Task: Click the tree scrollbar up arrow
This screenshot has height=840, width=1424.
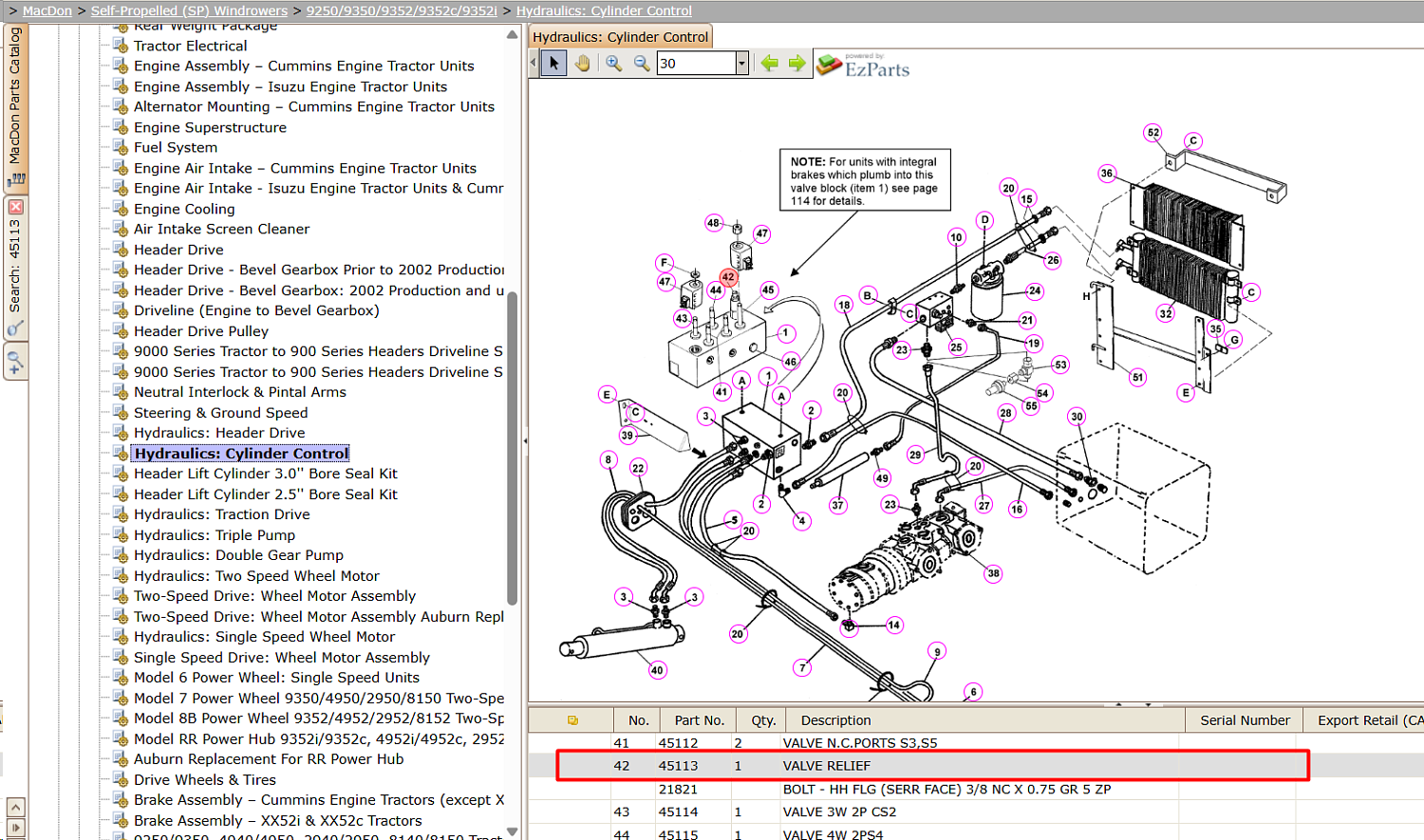Action: pyautogui.click(x=513, y=35)
